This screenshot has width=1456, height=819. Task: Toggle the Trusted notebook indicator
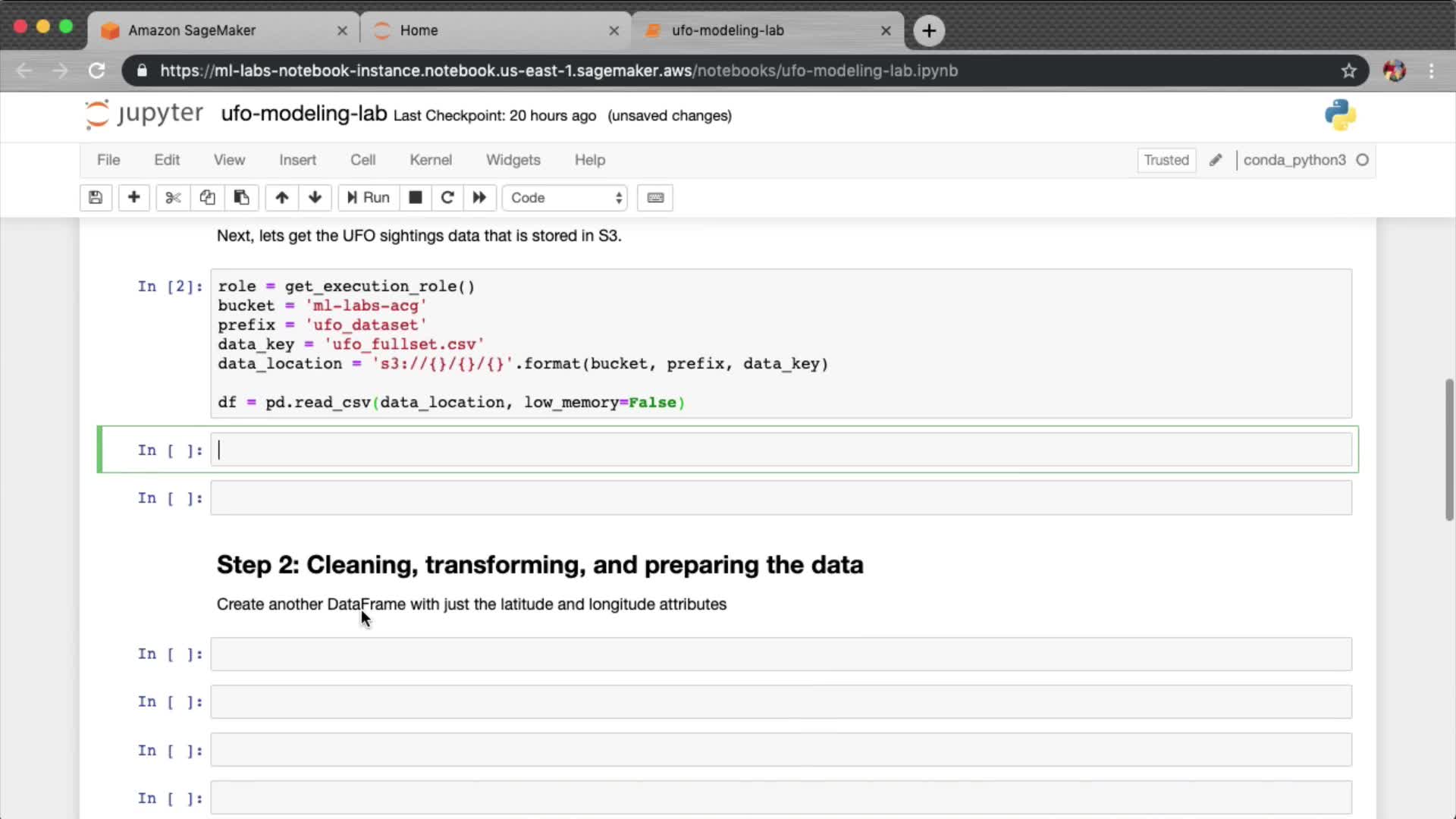(x=1166, y=160)
